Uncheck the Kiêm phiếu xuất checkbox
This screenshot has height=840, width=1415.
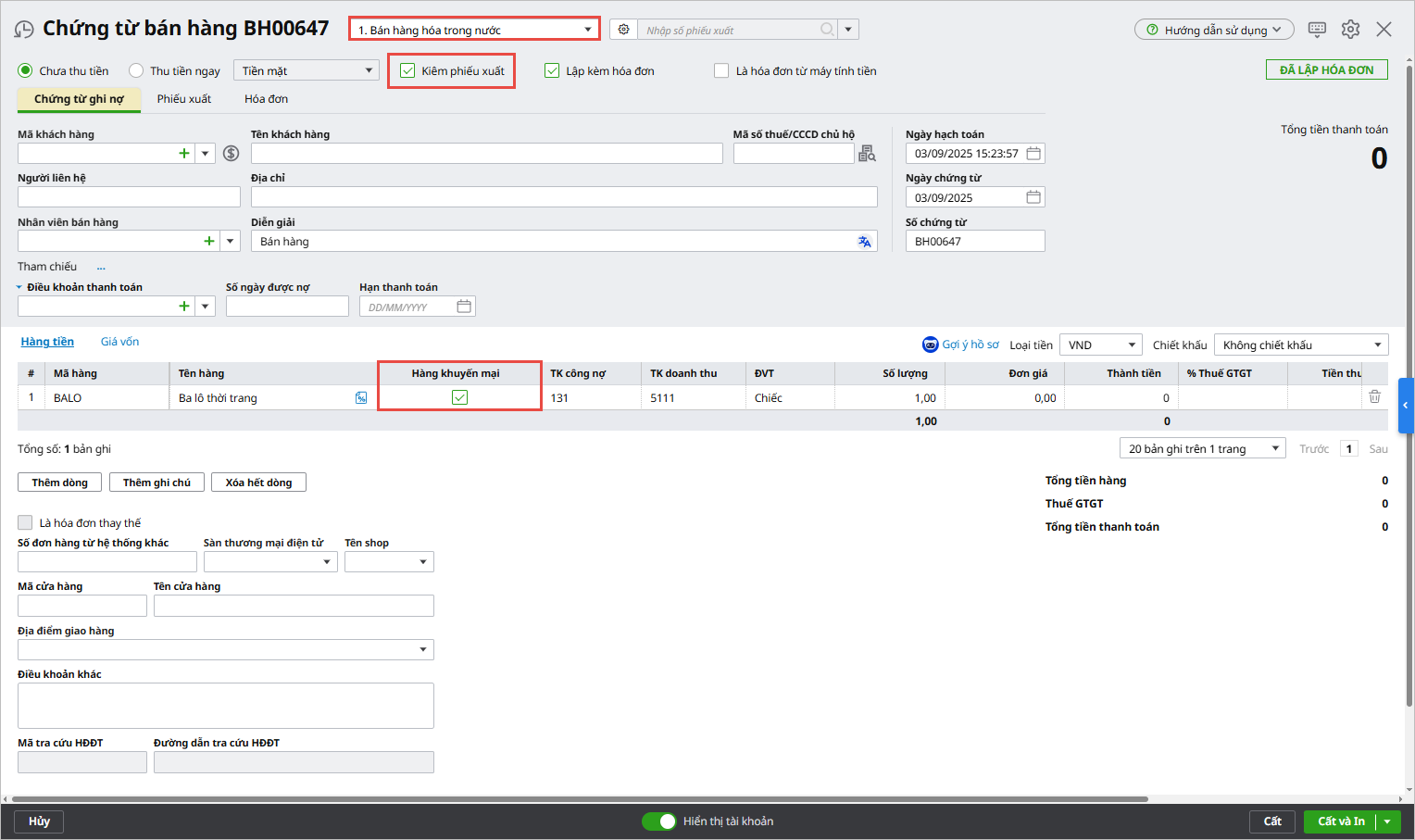tap(407, 71)
